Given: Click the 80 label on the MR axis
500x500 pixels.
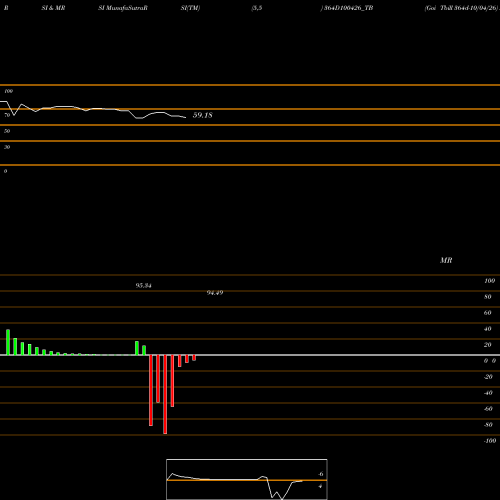Looking at the screenshot, I should [488, 297].
